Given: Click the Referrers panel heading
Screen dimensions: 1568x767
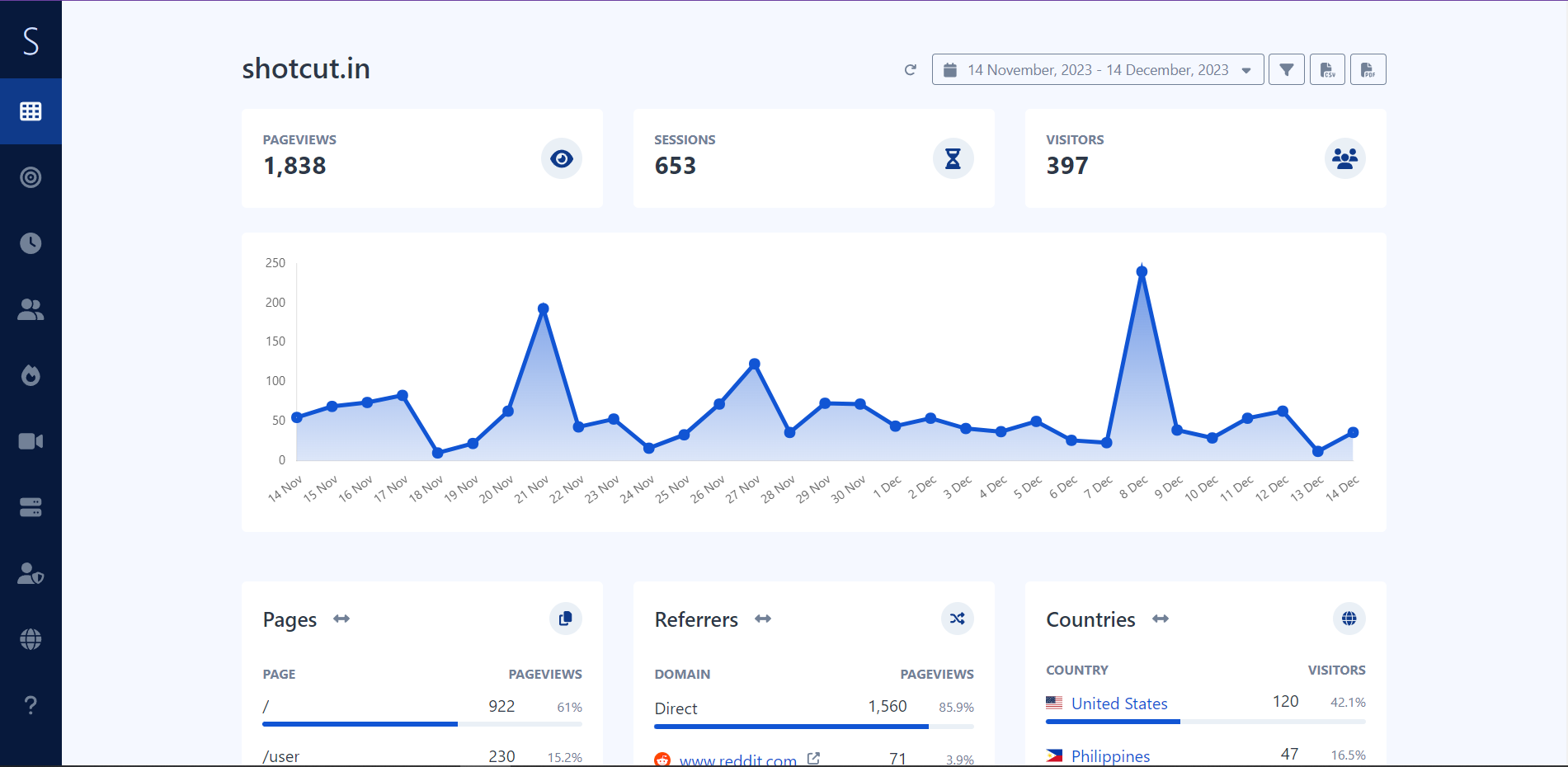Looking at the screenshot, I should click(x=696, y=619).
